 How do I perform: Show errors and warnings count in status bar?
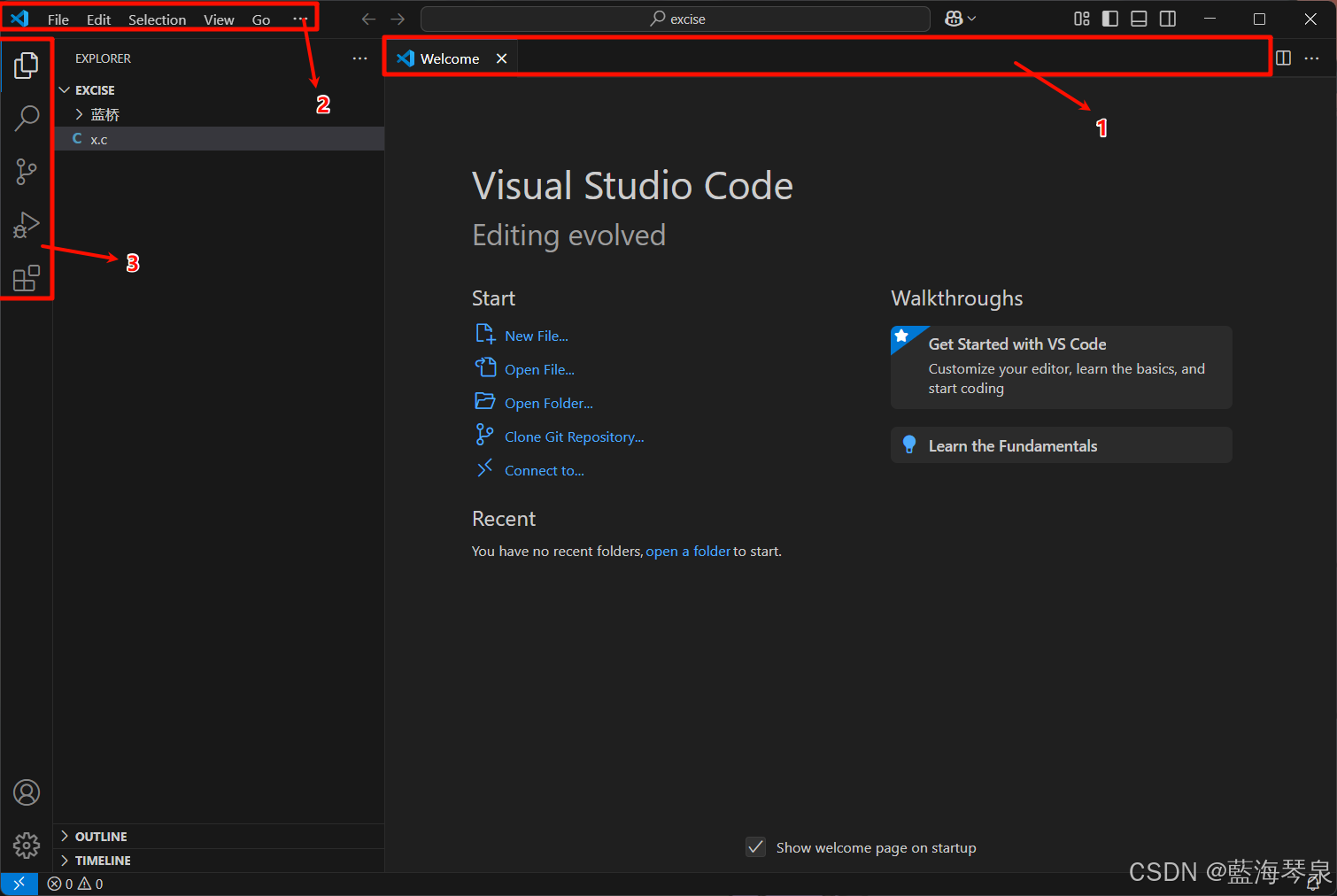click(75, 884)
